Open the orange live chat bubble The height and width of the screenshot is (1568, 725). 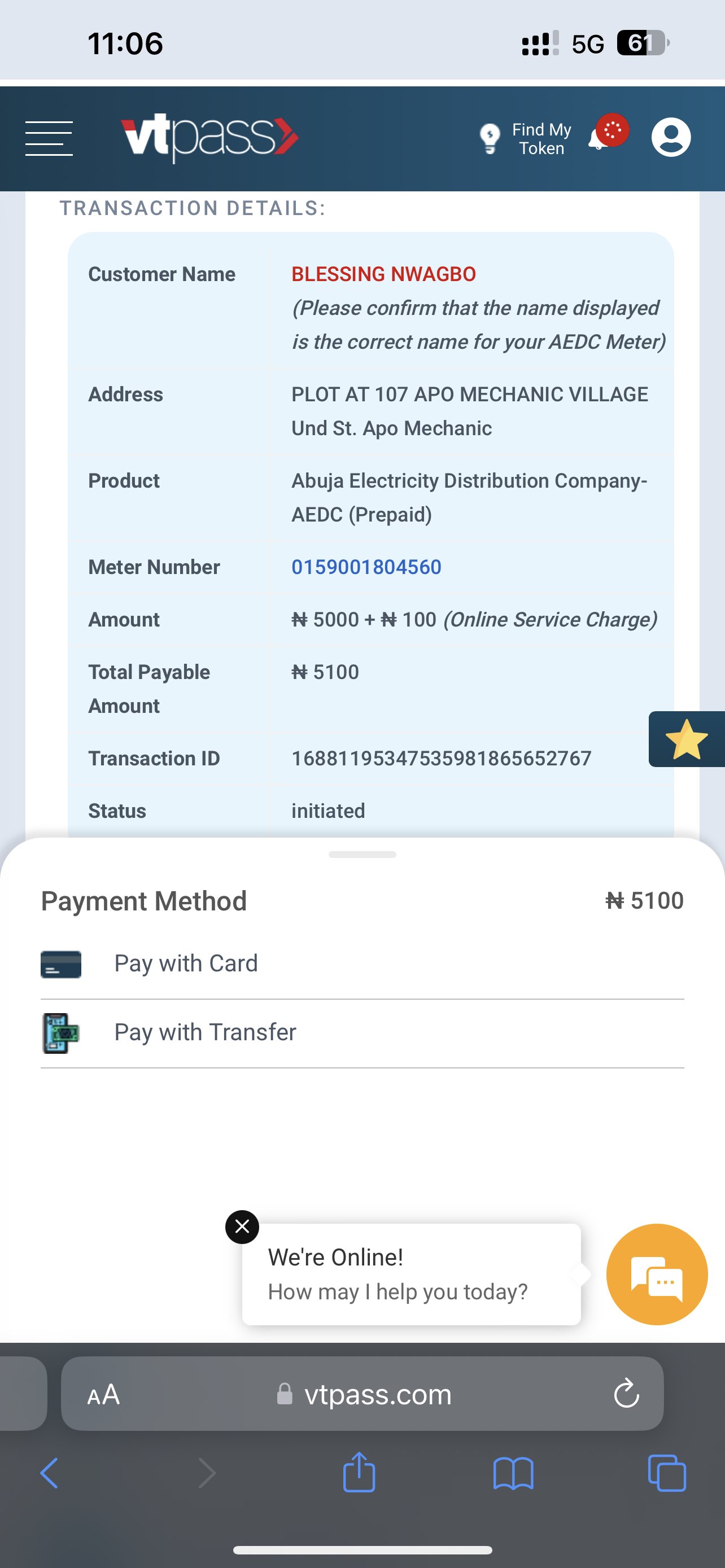click(x=657, y=1274)
